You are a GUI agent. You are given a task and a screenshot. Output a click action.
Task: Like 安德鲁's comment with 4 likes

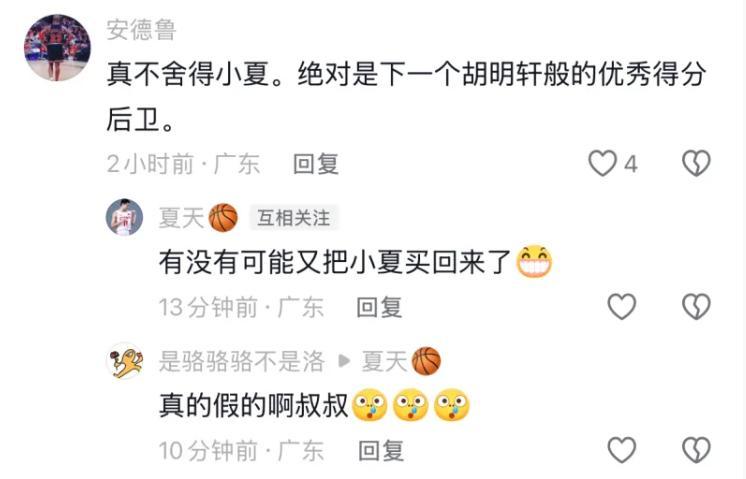[602, 164]
